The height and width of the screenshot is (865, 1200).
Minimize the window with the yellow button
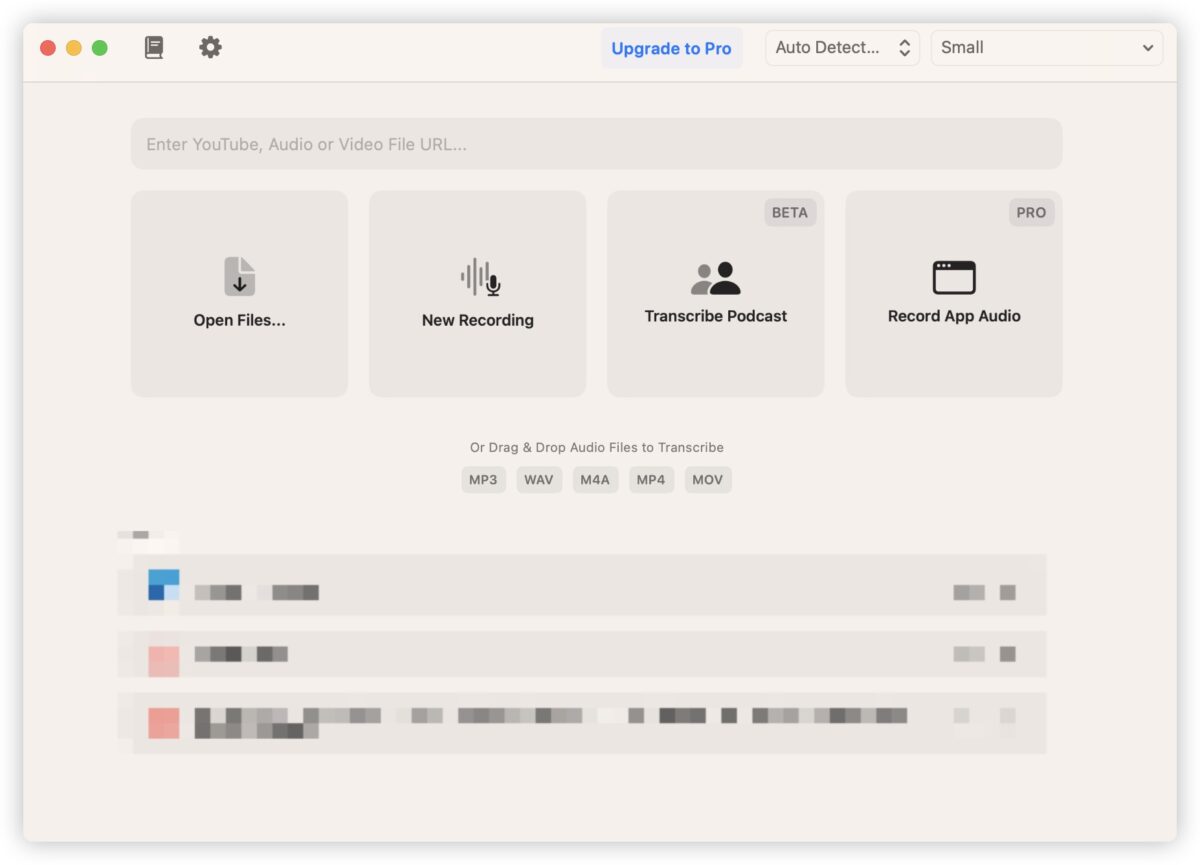point(74,48)
